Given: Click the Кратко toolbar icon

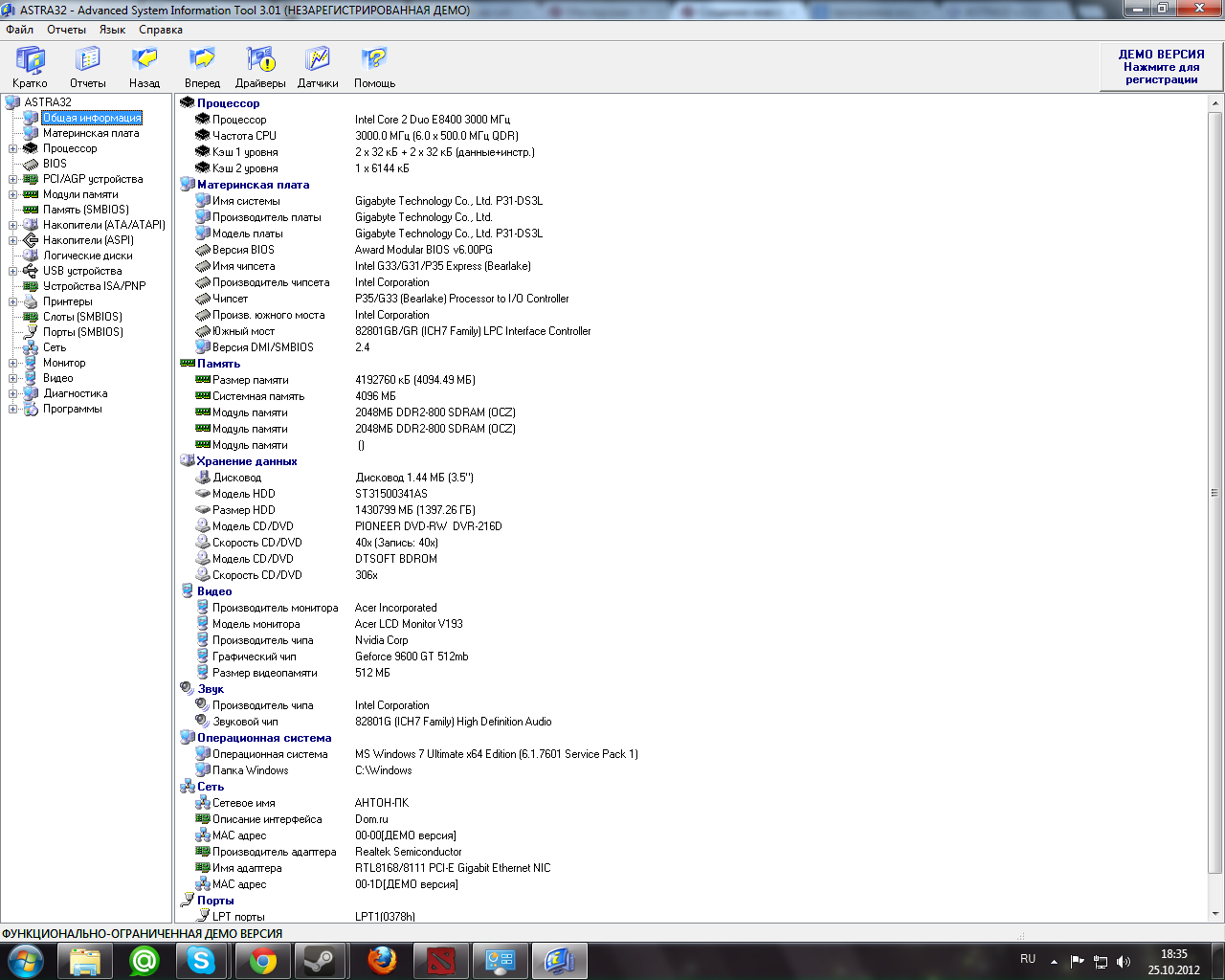Looking at the screenshot, I should [x=30, y=60].
